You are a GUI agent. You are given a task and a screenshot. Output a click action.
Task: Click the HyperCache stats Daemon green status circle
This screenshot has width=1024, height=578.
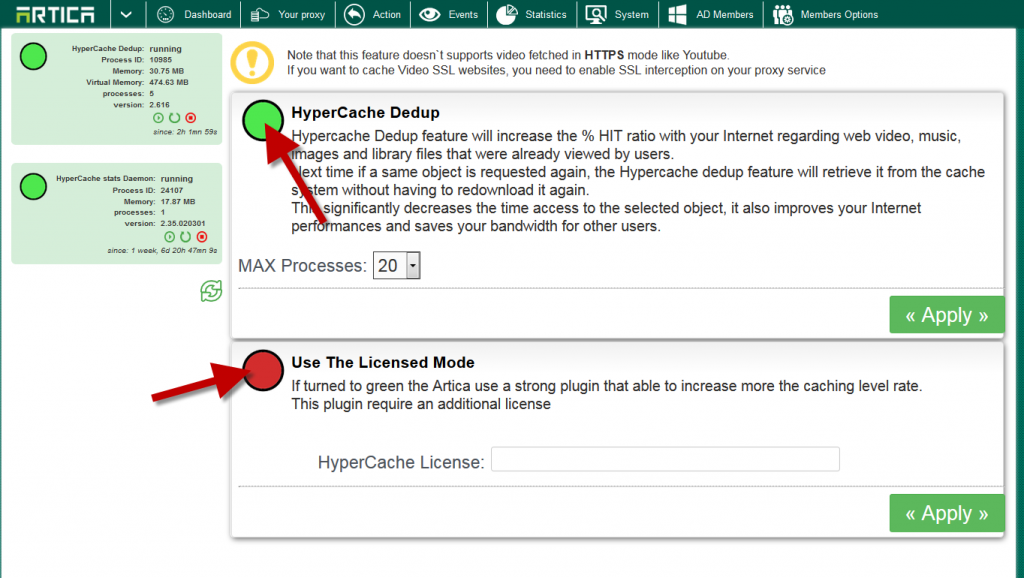(x=33, y=186)
